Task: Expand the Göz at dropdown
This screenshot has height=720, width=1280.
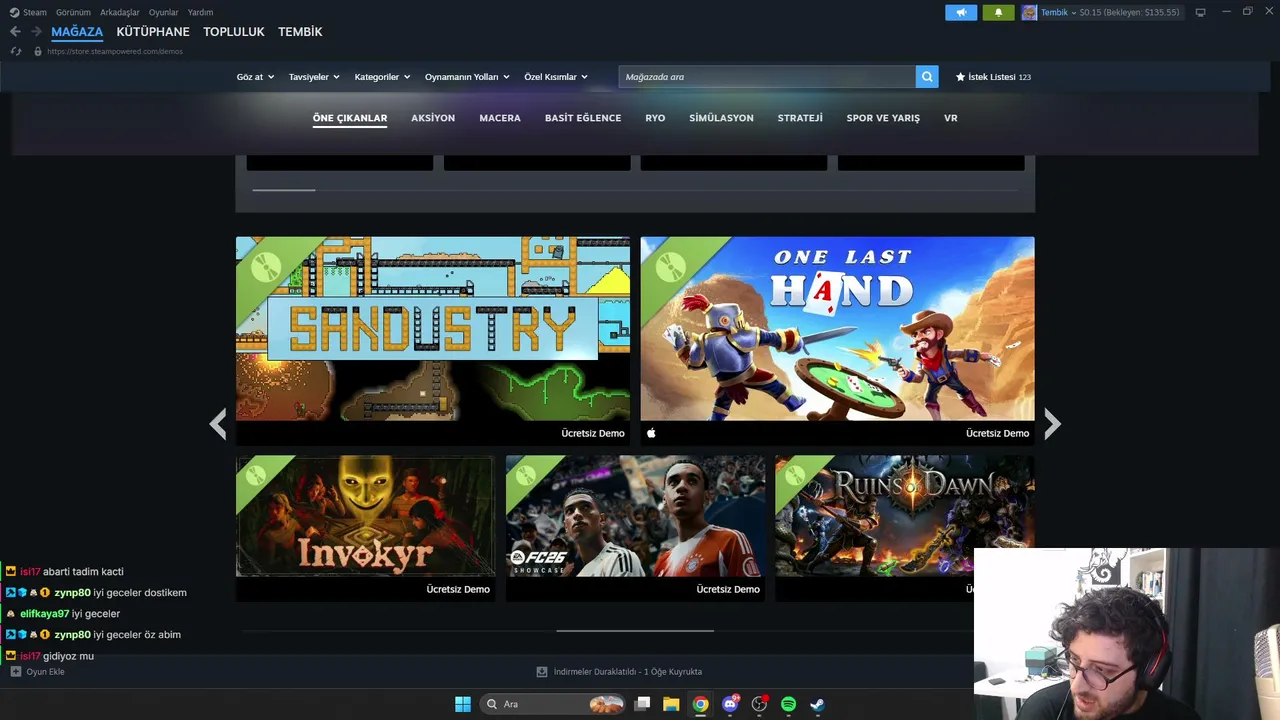Action: point(255,77)
